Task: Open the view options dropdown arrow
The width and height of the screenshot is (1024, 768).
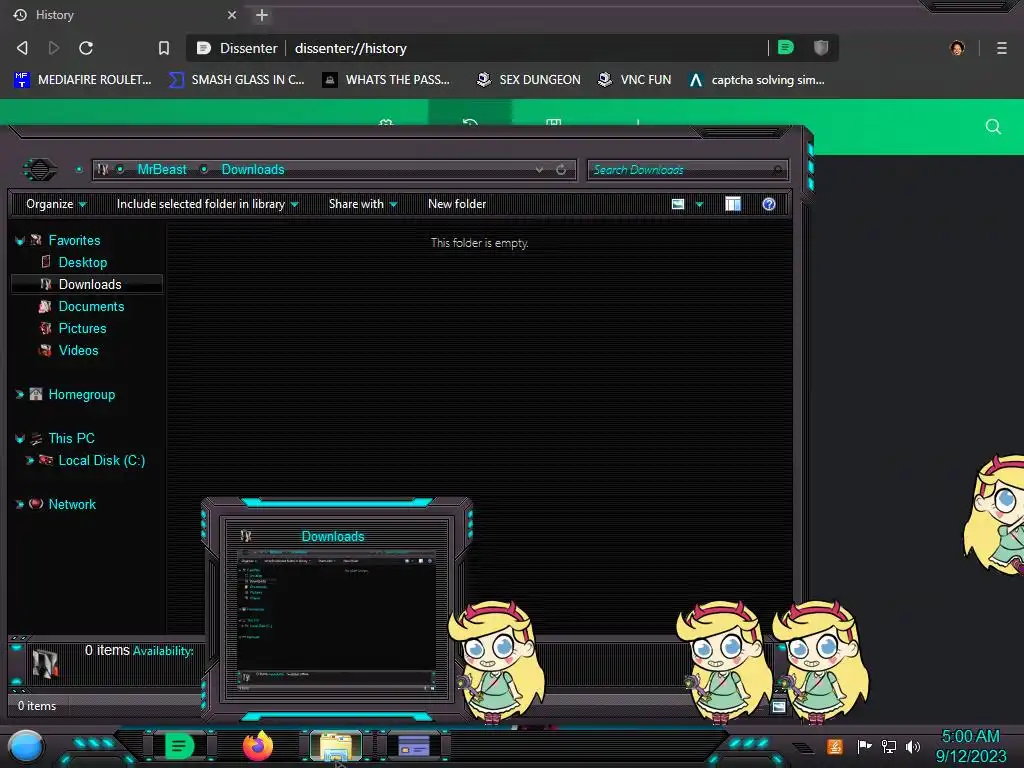Action: point(699,204)
